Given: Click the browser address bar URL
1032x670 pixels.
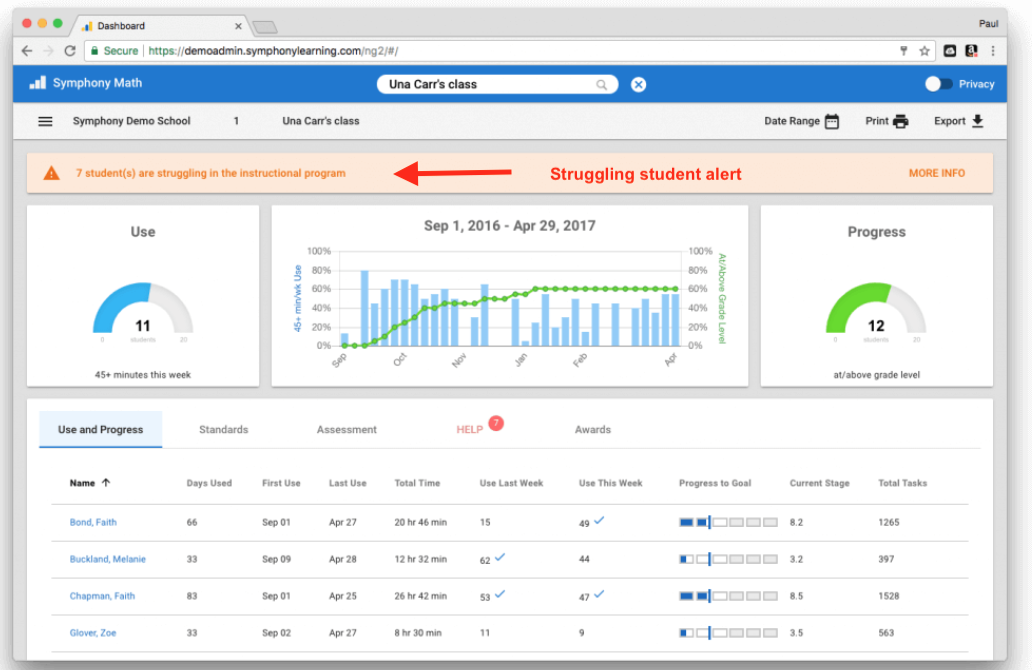Looking at the screenshot, I should [x=273, y=51].
